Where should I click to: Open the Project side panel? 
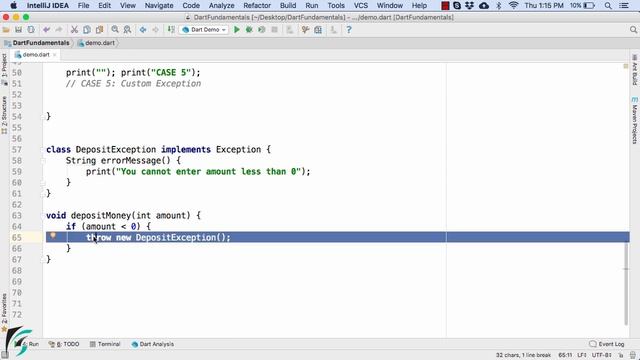(4, 69)
